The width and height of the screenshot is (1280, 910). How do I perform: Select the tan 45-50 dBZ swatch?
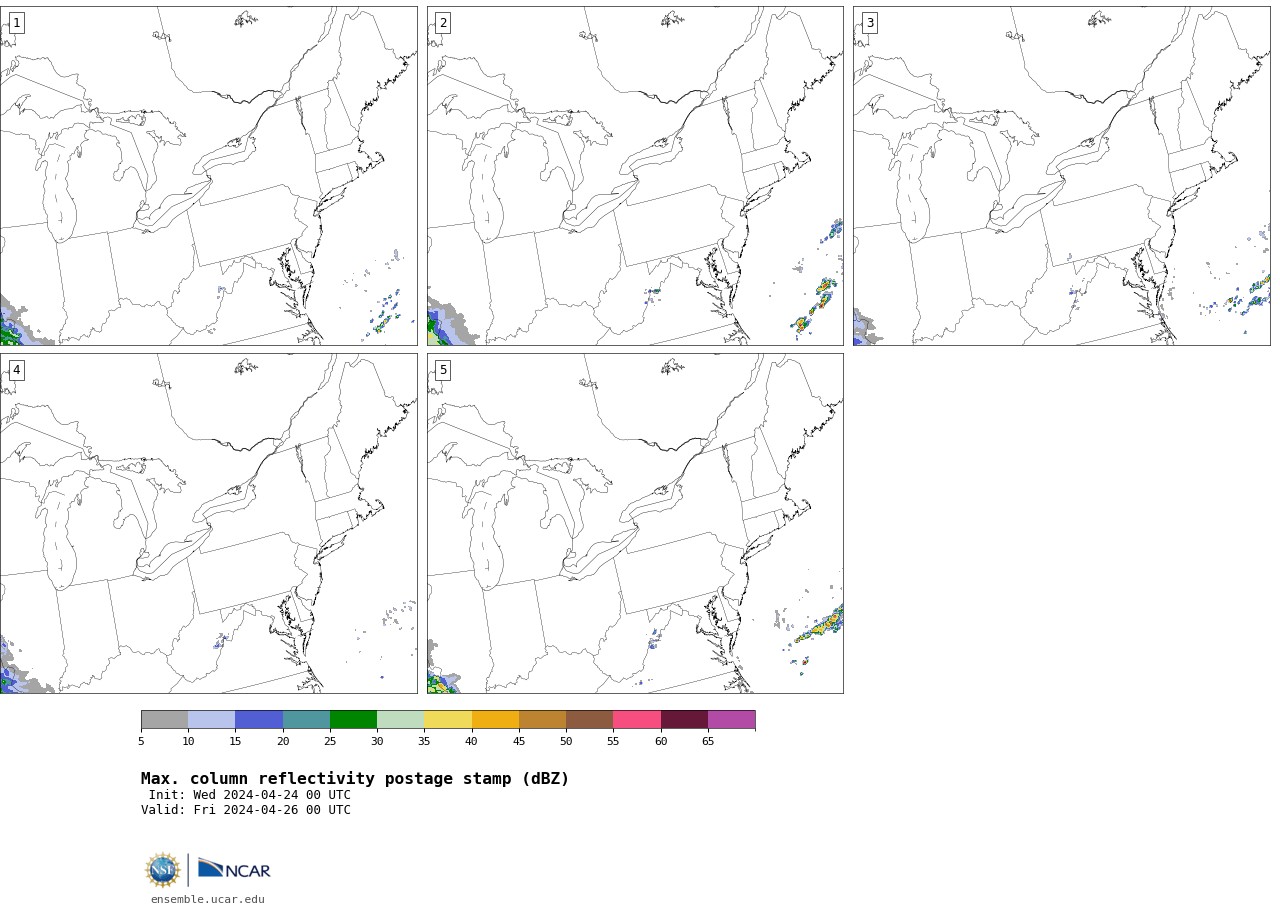[542, 720]
